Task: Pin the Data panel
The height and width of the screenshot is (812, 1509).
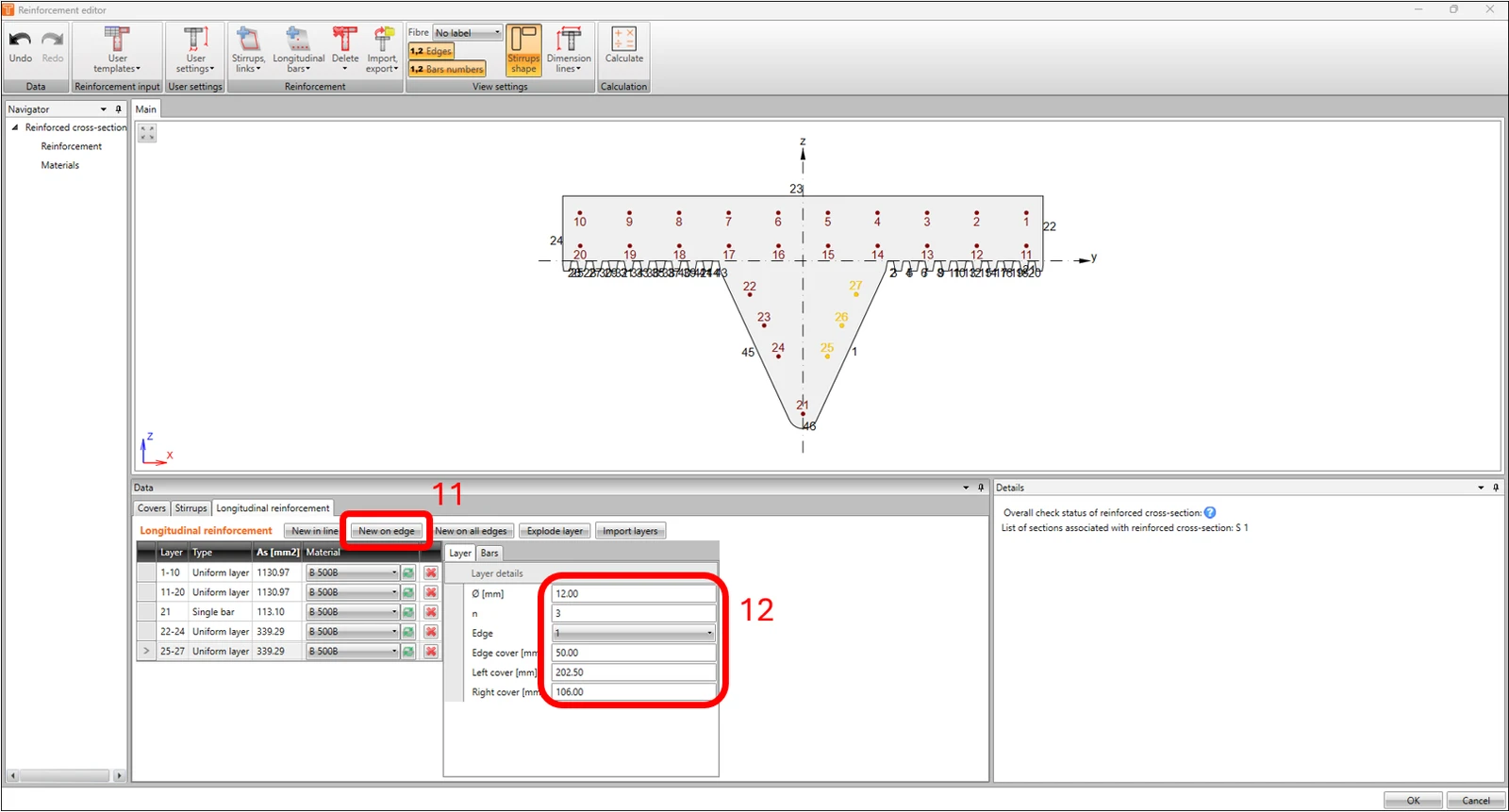Action: click(981, 488)
